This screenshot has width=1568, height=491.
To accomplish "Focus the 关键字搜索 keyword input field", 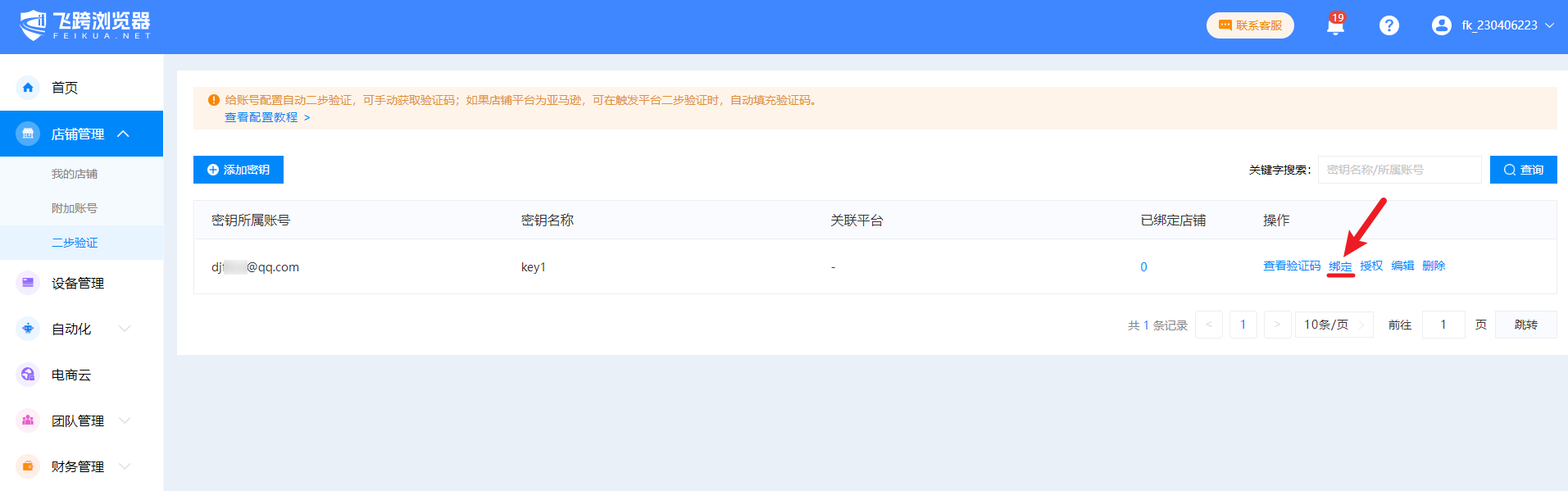I will pyautogui.click(x=1399, y=170).
